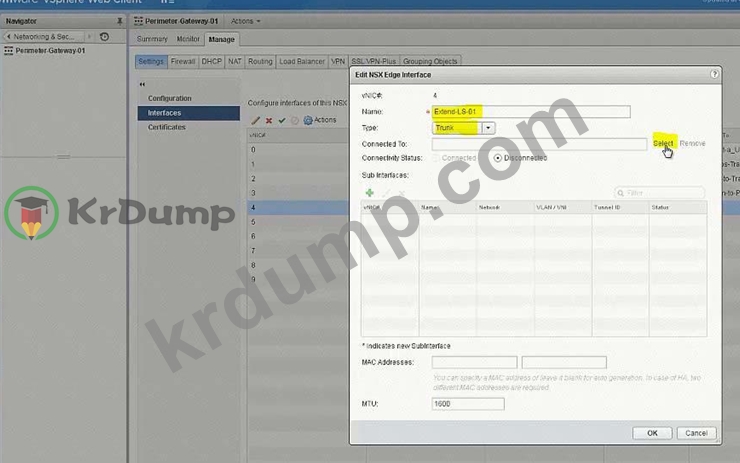This screenshot has width=740, height=463.
Task: Select vNIC row 0 in interfaces table
Action: pos(298,150)
